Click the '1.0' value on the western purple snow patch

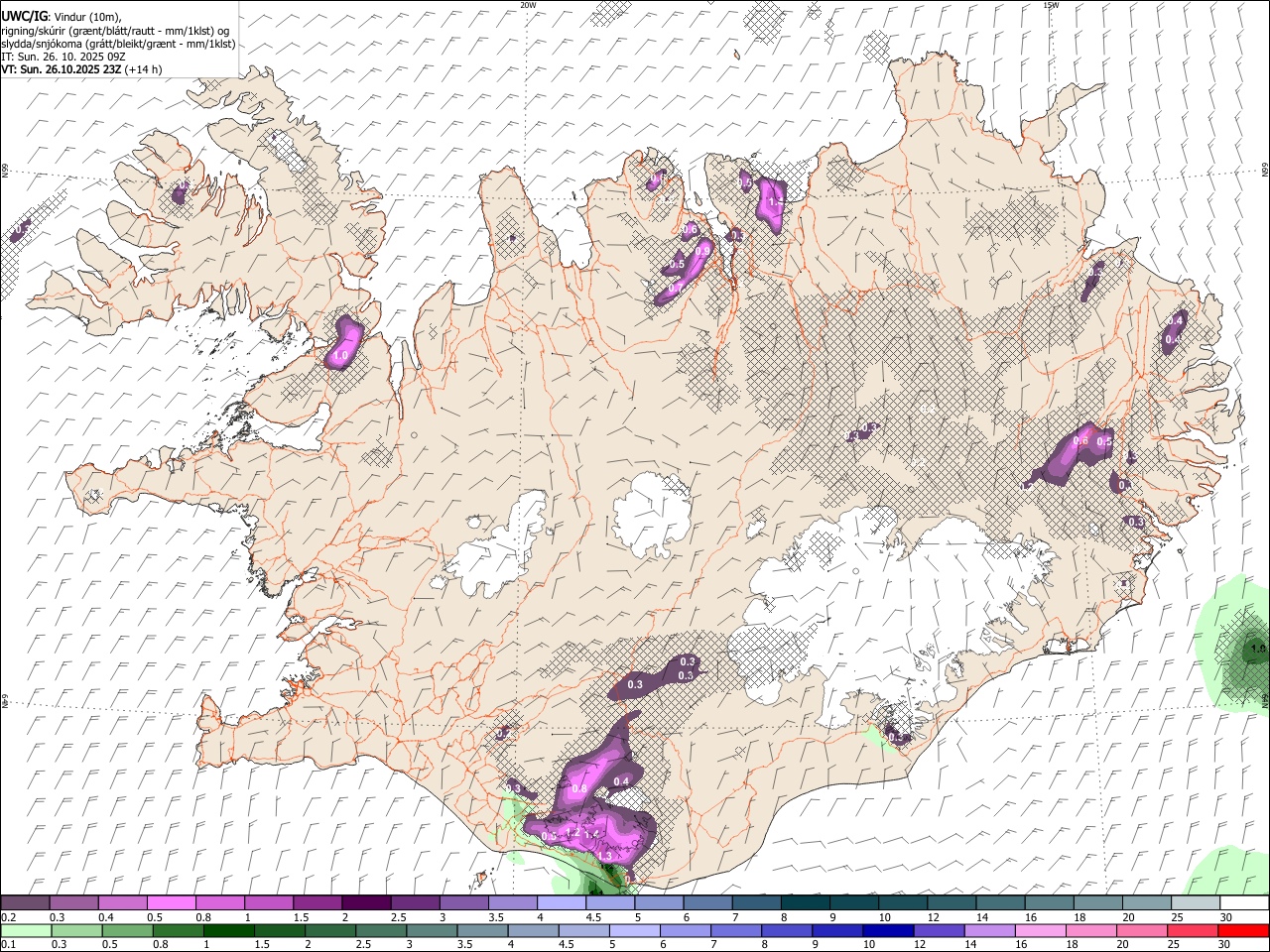(x=340, y=355)
